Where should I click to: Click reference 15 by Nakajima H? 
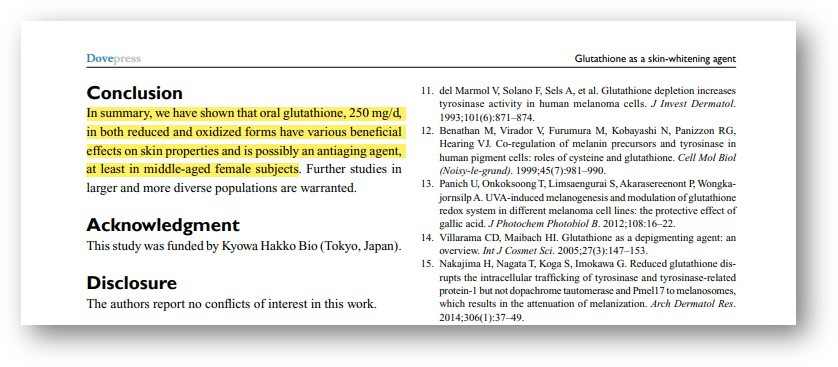(578, 291)
